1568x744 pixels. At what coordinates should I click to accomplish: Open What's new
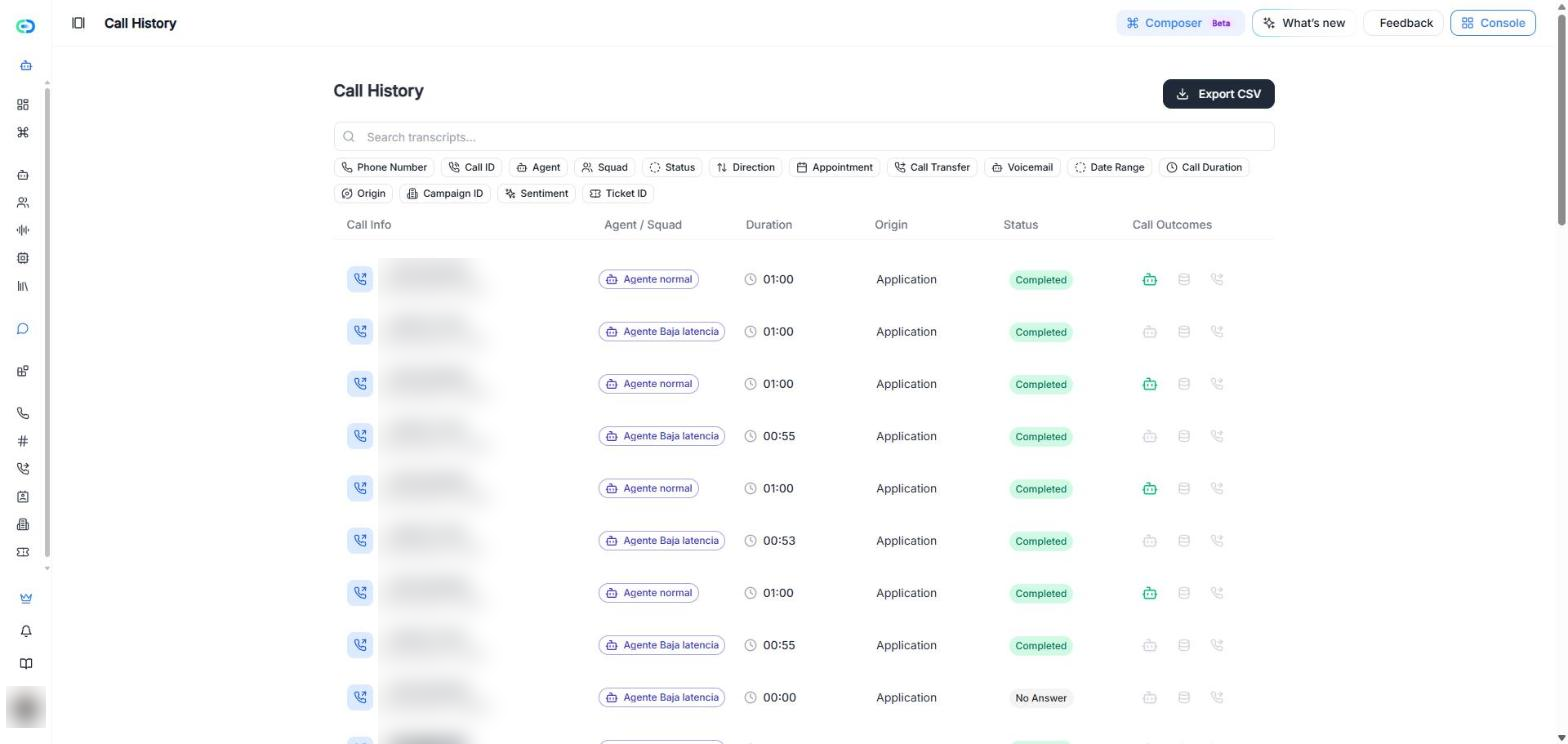pos(1304,23)
